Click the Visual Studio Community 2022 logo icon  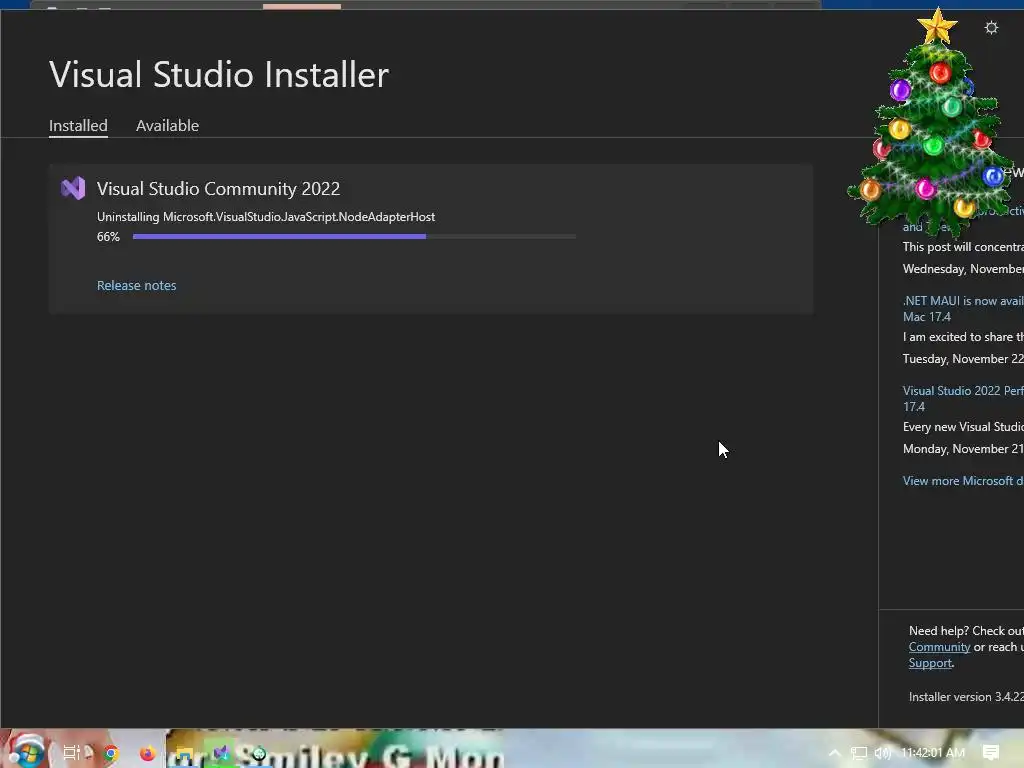(73, 188)
